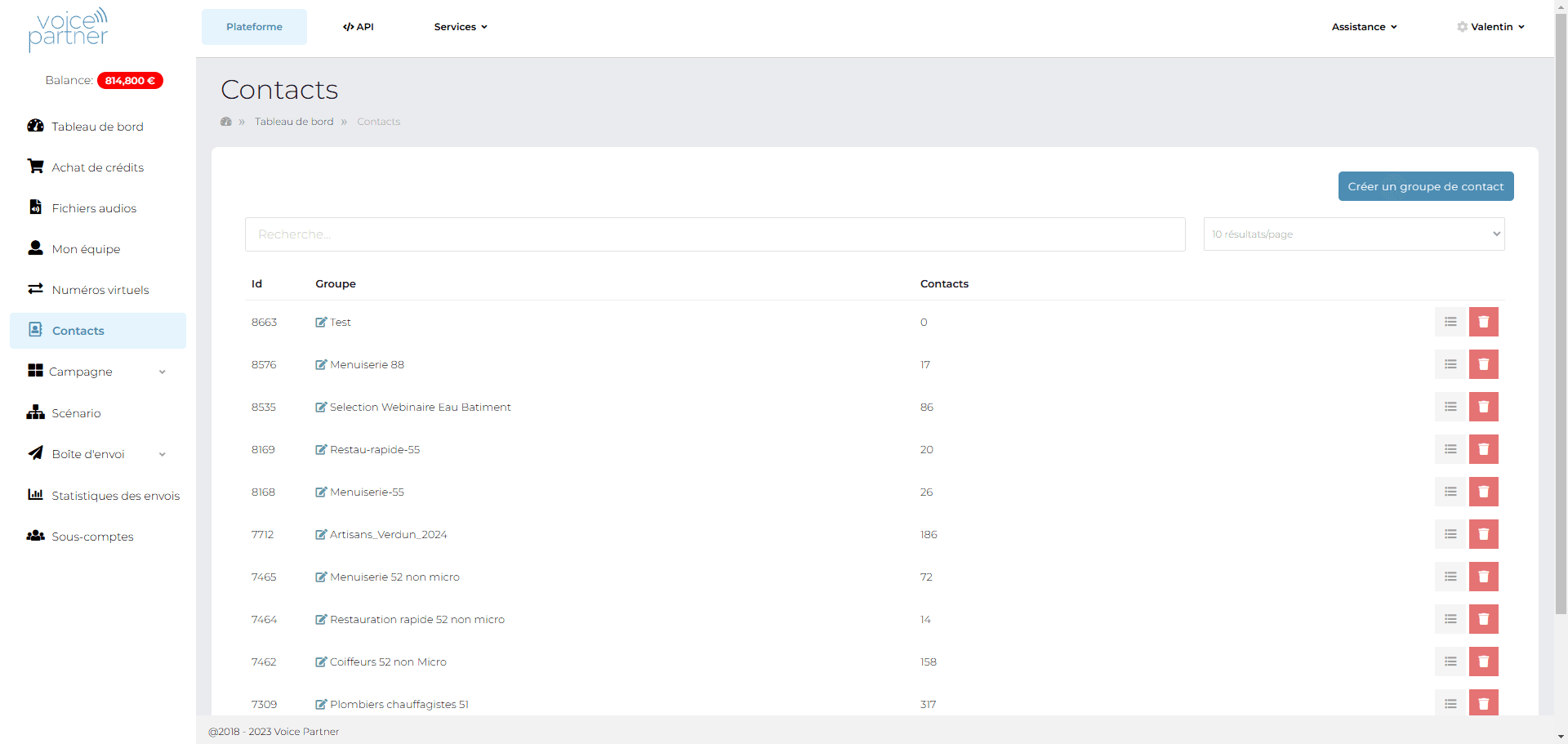Open contact list for Menuiserie 88
Viewport: 1568px width, 744px height.
(1450, 364)
